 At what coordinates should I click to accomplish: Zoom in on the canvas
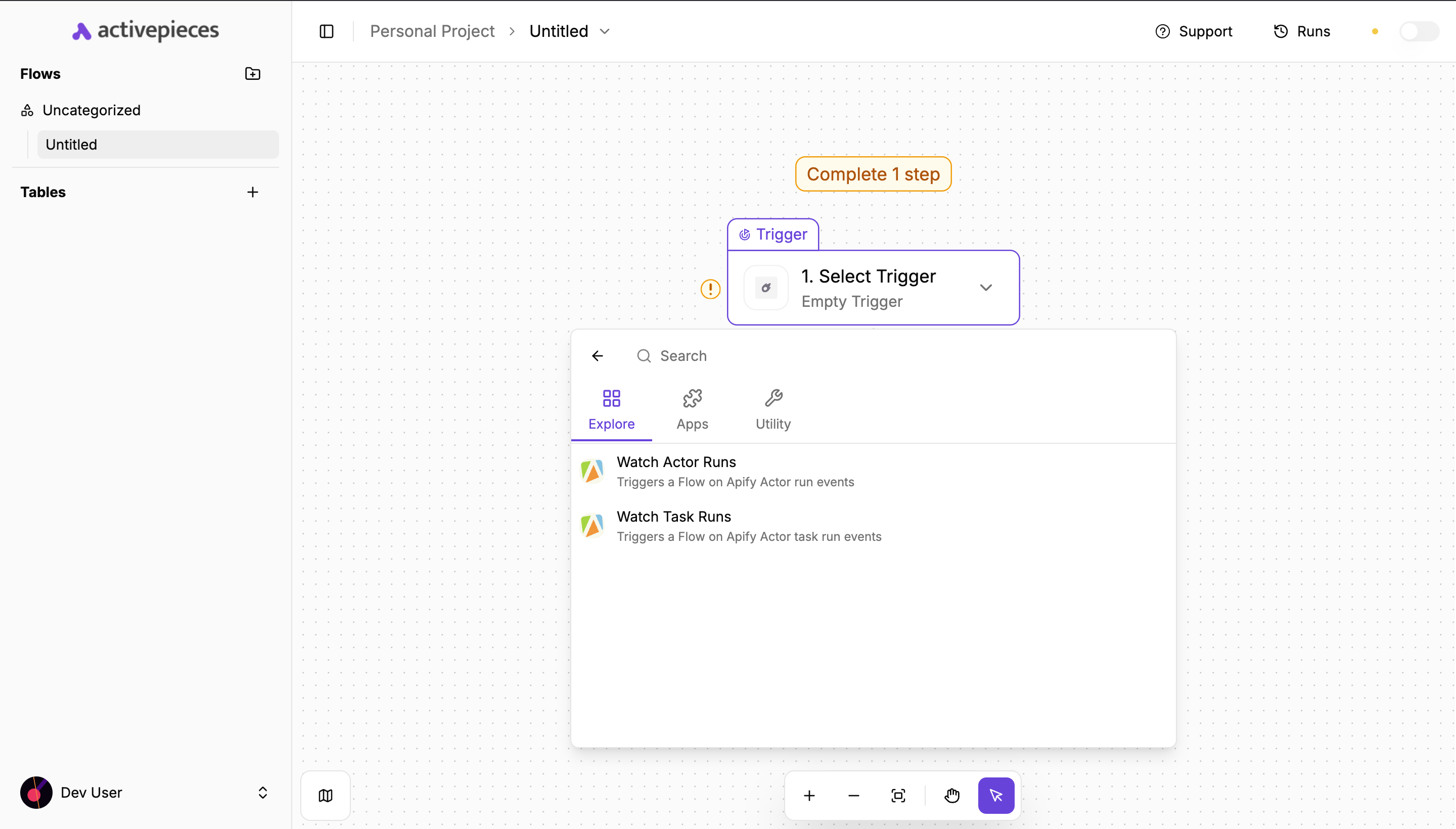(809, 795)
